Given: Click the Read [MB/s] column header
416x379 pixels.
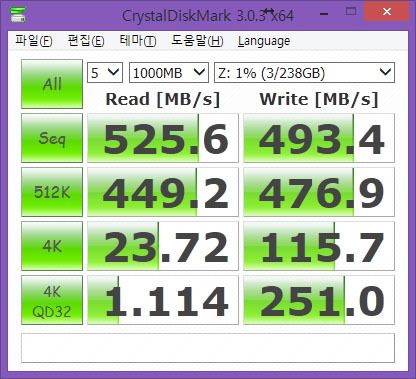Looking at the screenshot, I should click(163, 99).
